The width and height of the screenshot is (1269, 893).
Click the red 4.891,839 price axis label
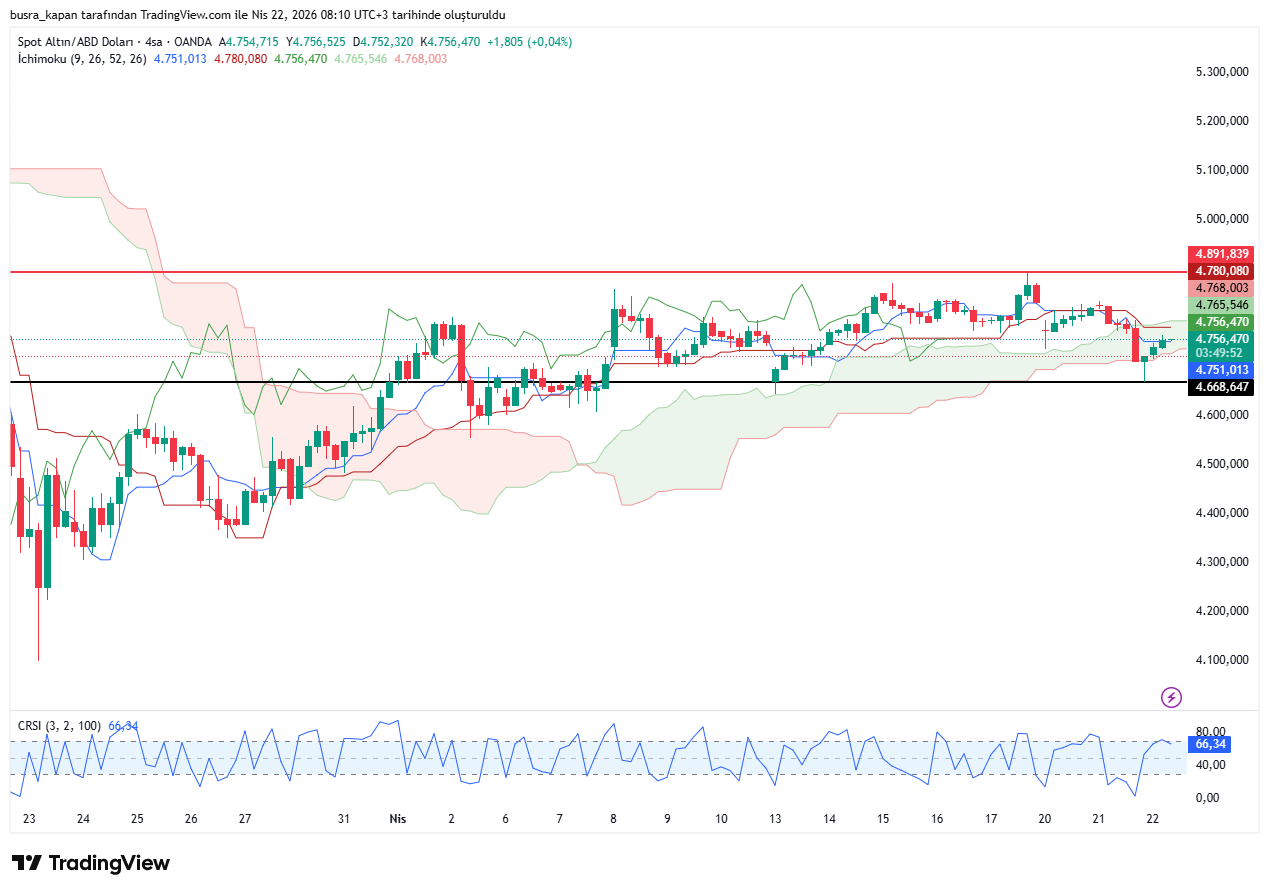[x=1219, y=254]
